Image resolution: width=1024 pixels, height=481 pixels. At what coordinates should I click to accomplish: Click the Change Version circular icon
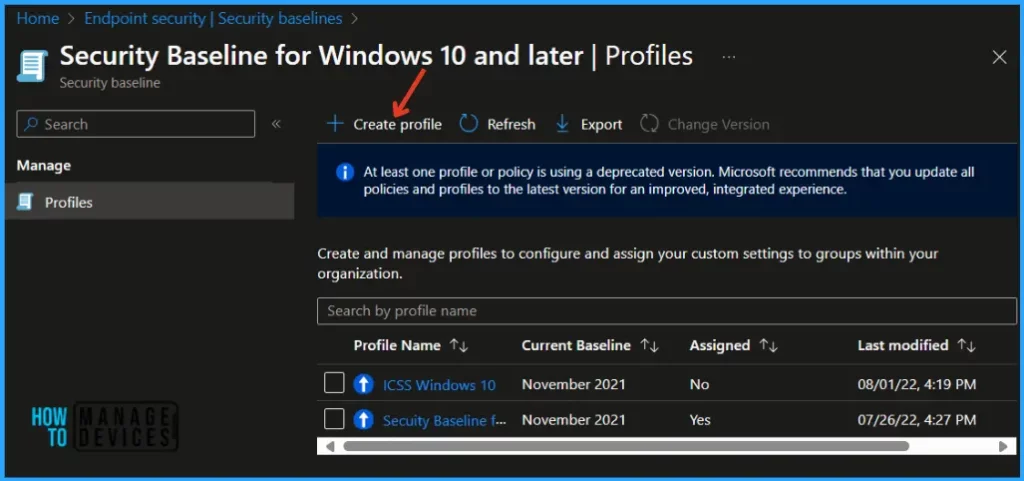(649, 123)
